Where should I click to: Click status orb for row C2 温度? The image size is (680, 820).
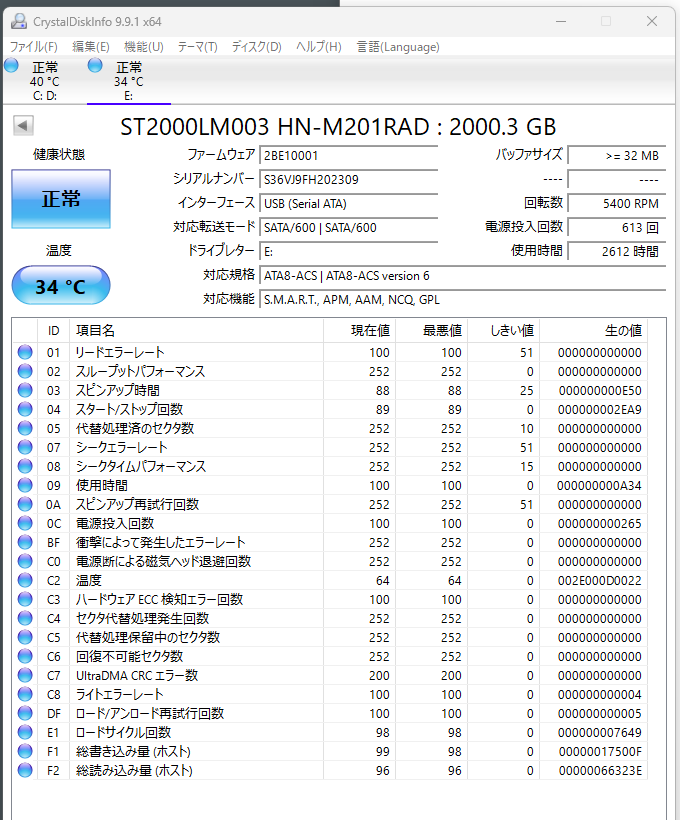pos(25,580)
